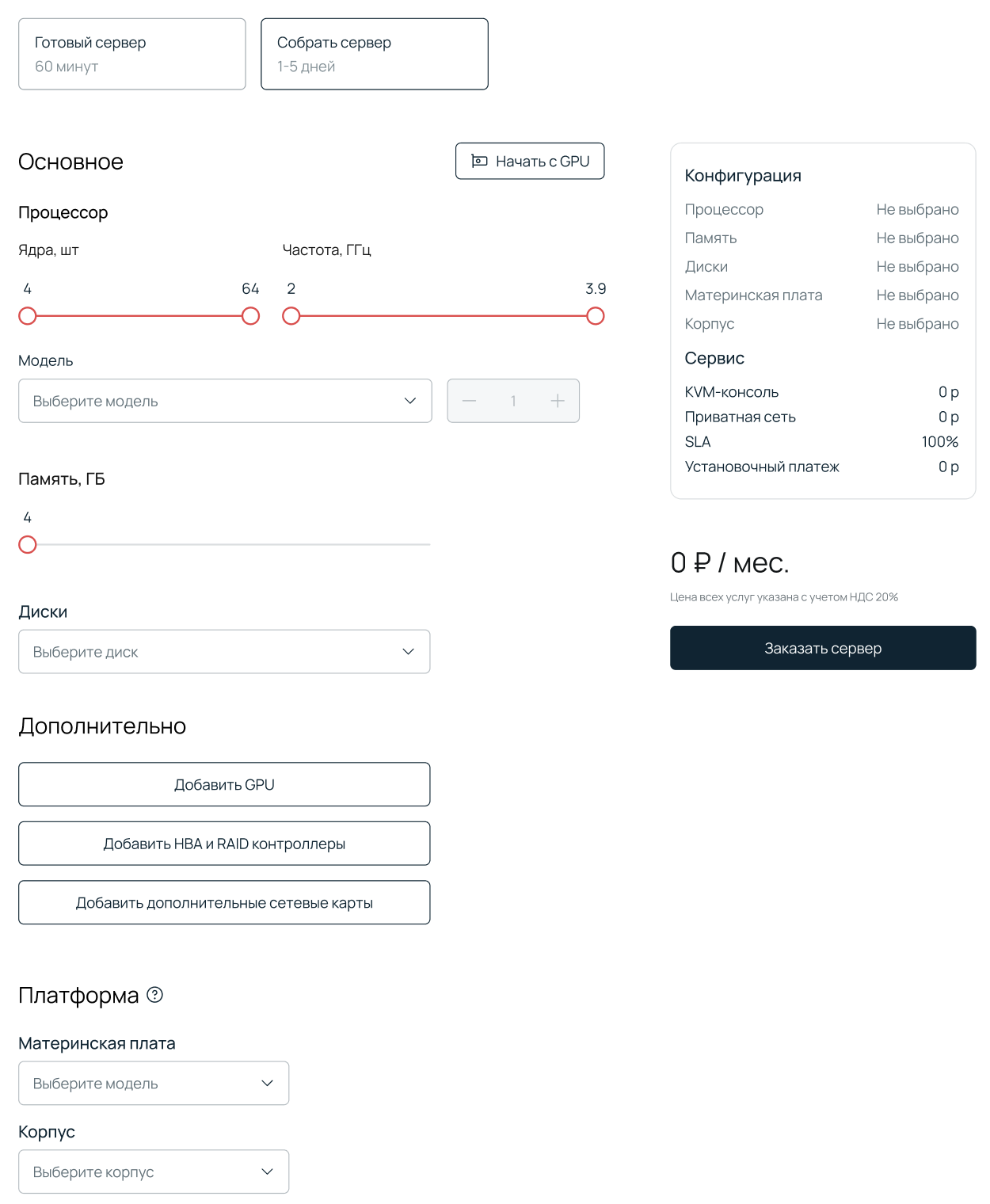Screen dimensions: 990x1204
Task: Click the maximum cores slider handle at 64
Action: click(x=250, y=316)
